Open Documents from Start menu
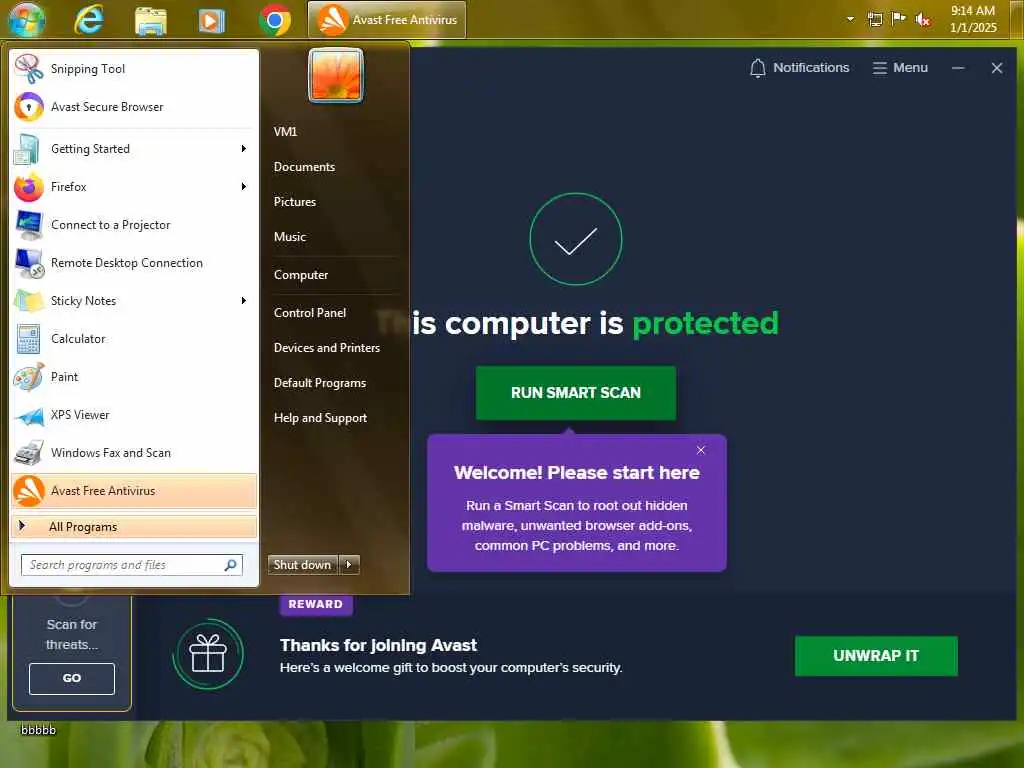This screenshot has height=768, width=1024. [304, 167]
